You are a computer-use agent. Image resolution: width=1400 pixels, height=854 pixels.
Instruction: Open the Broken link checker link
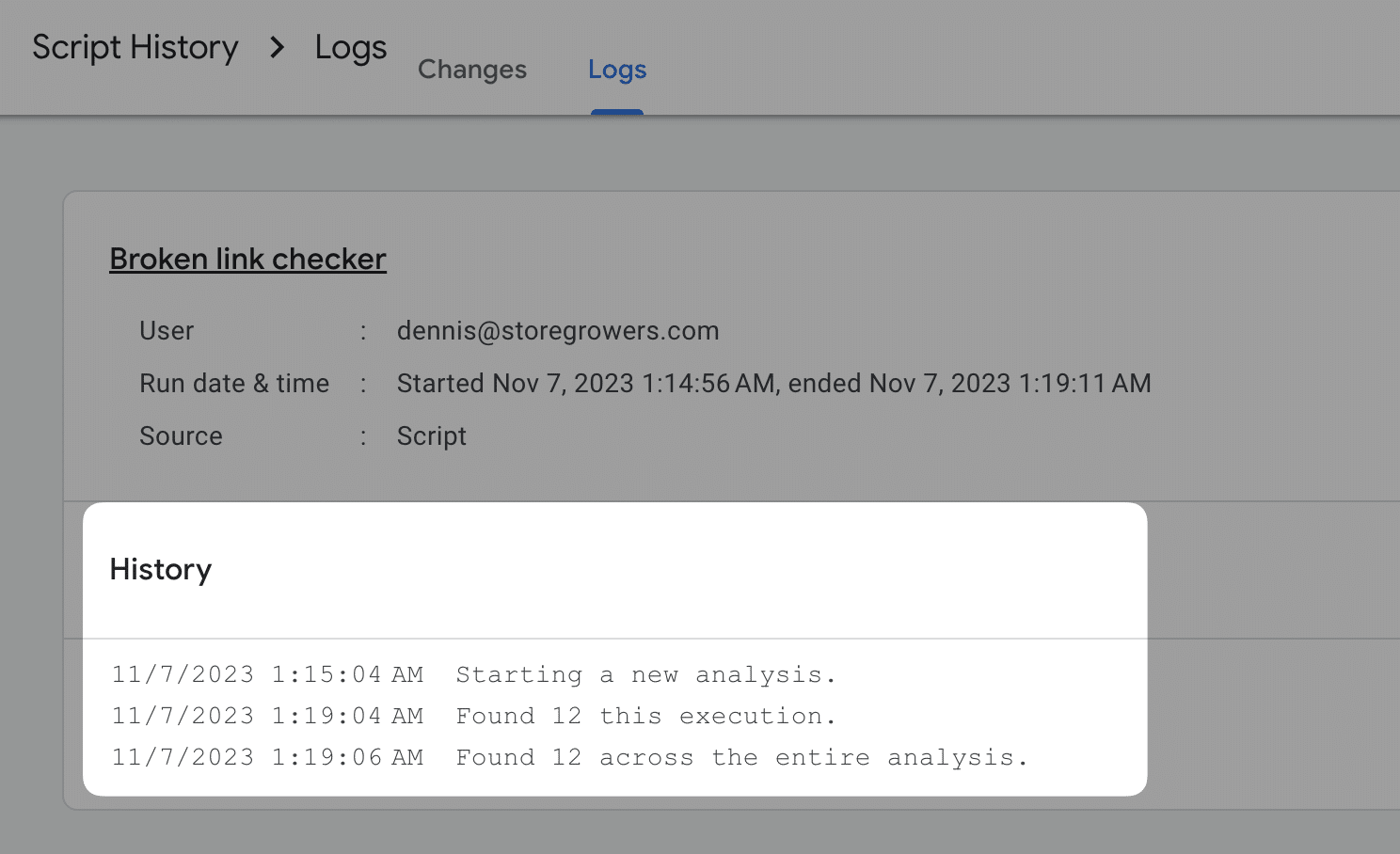coord(247,259)
